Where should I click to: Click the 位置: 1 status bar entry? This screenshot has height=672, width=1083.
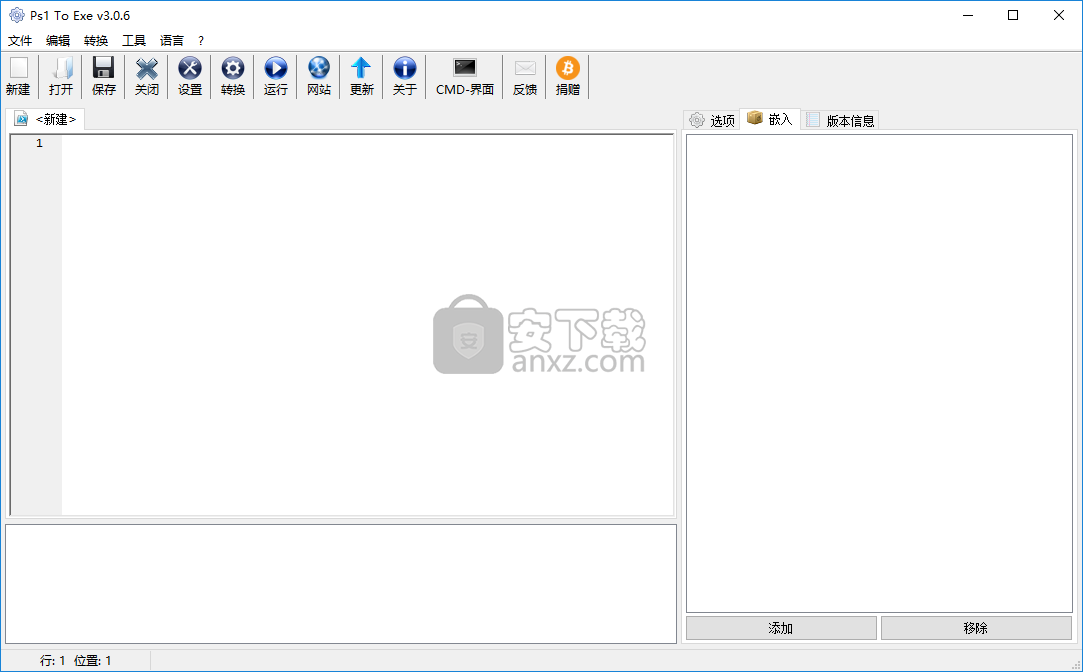pos(93,661)
